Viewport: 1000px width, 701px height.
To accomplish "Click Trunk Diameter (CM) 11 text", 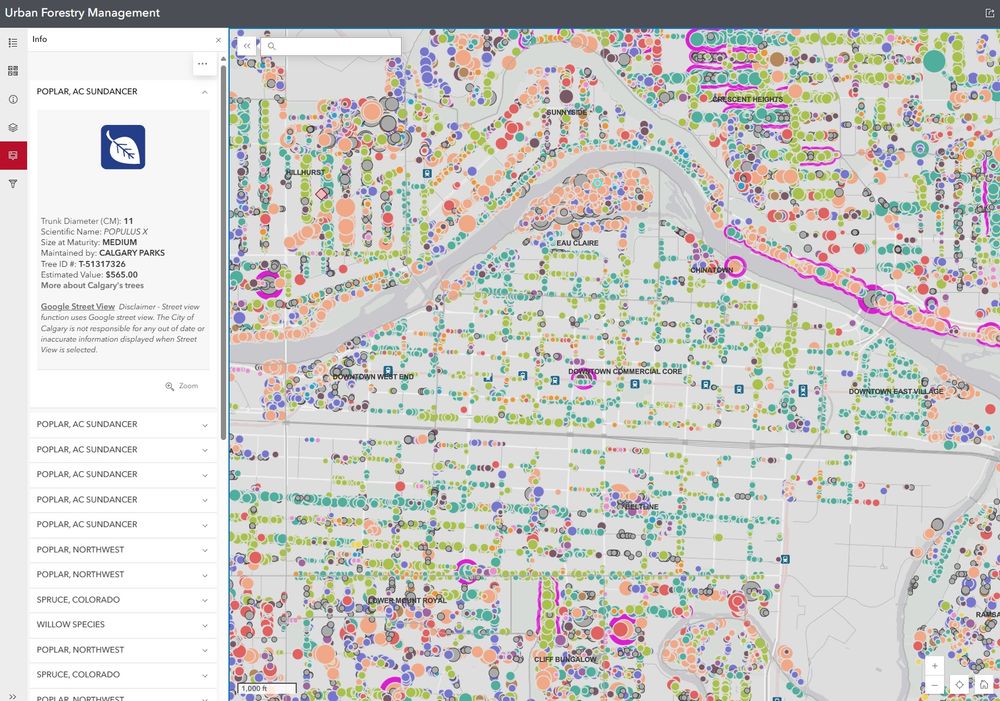I will 87,221.
